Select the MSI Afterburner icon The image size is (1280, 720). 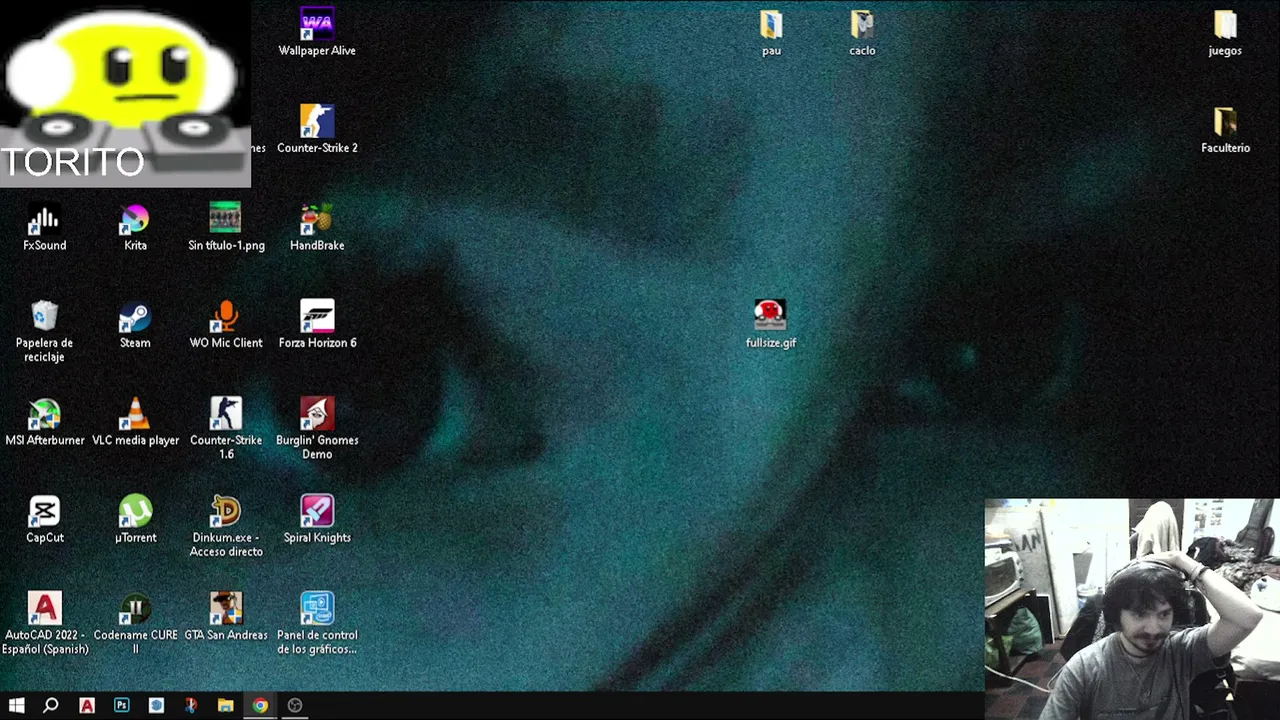[44, 421]
